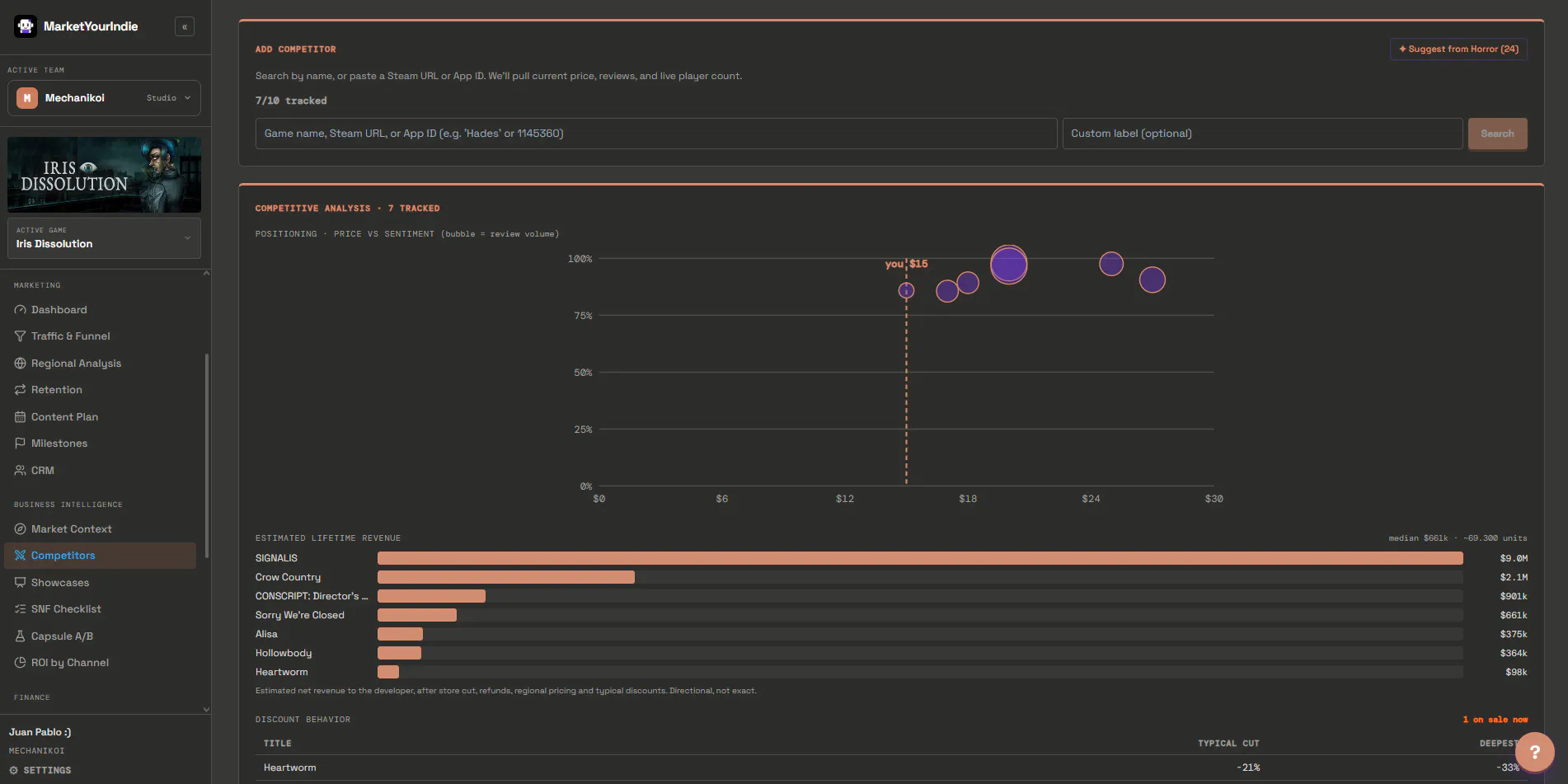
Task: Click the Regional Analysis globe icon
Action: tap(21, 364)
